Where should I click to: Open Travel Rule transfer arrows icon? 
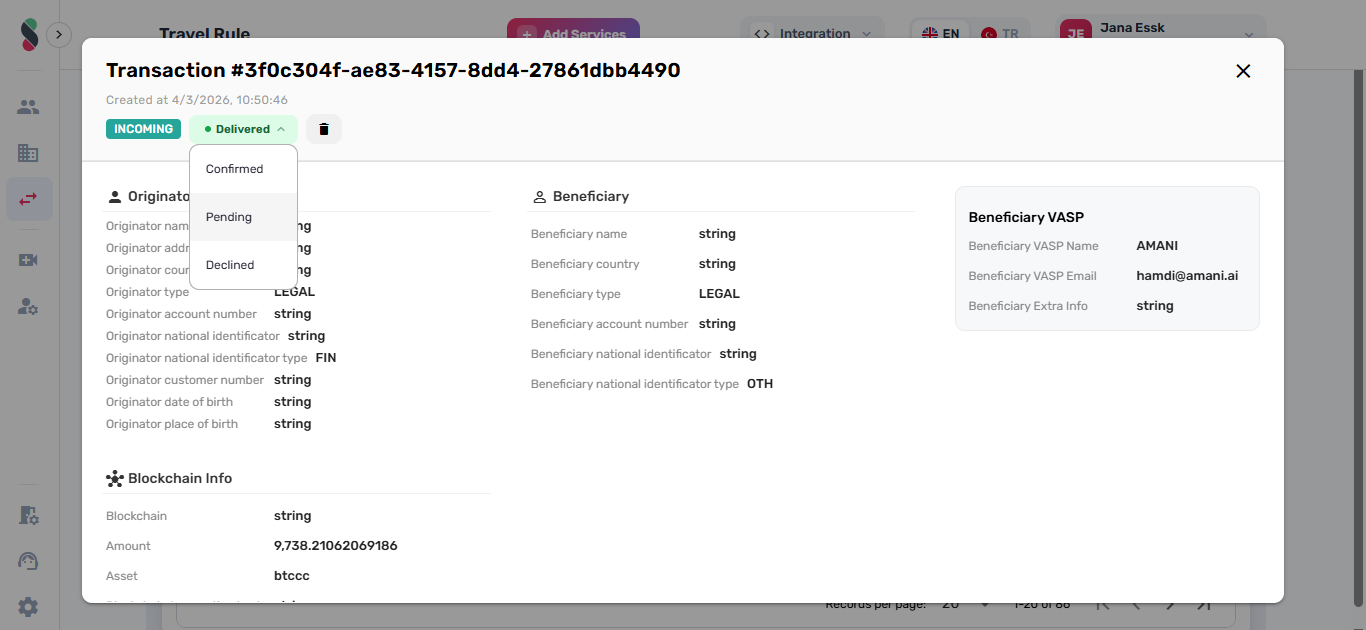pos(28,199)
